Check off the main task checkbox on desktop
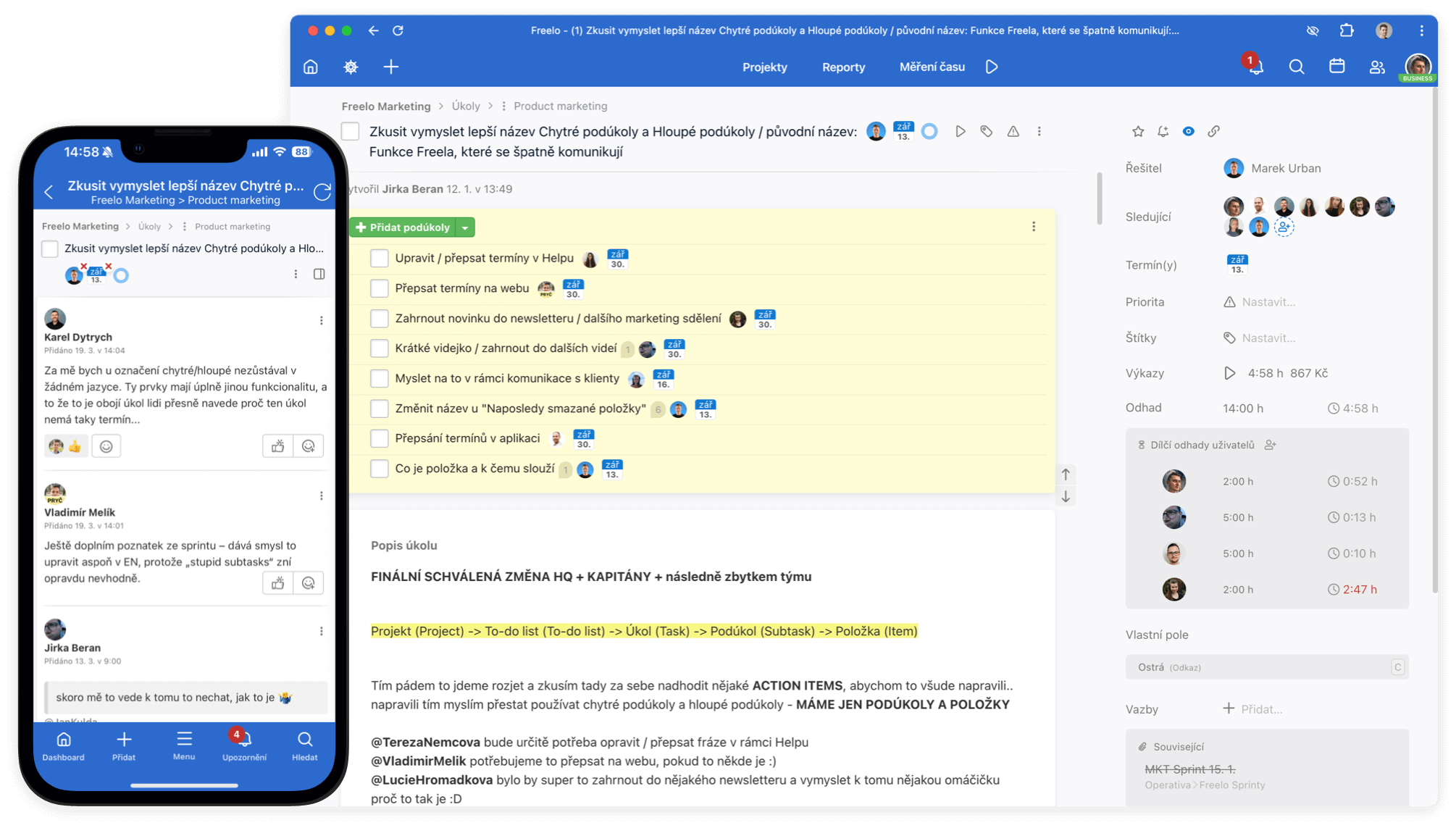Screen dimensions: 1456x828 (351, 131)
